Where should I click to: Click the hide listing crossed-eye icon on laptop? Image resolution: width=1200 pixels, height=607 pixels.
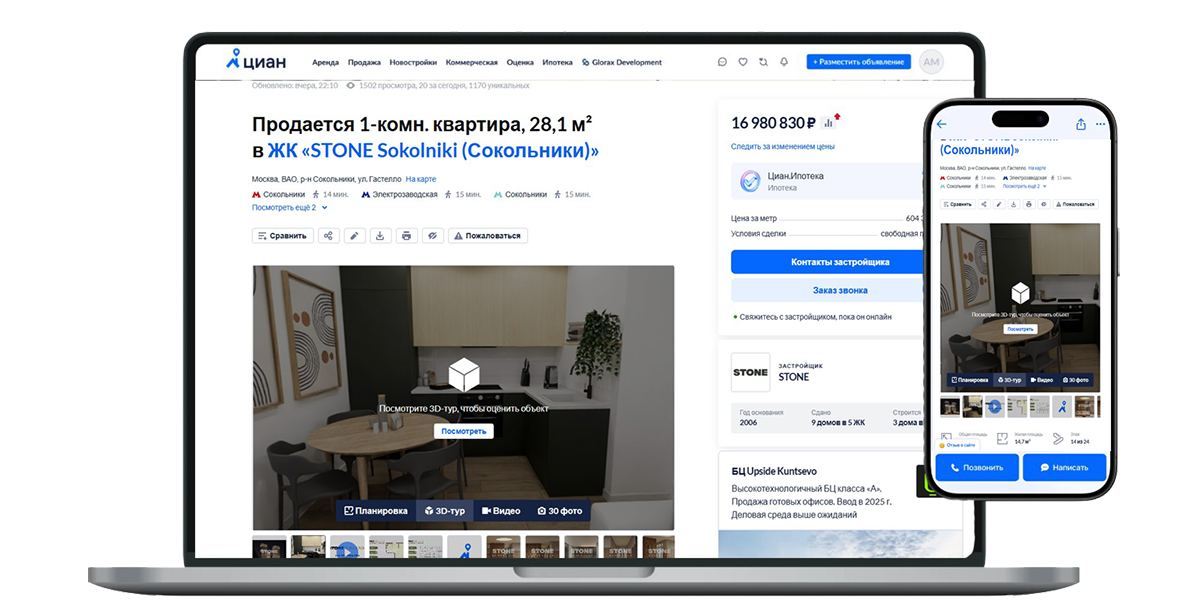coord(432,236)
